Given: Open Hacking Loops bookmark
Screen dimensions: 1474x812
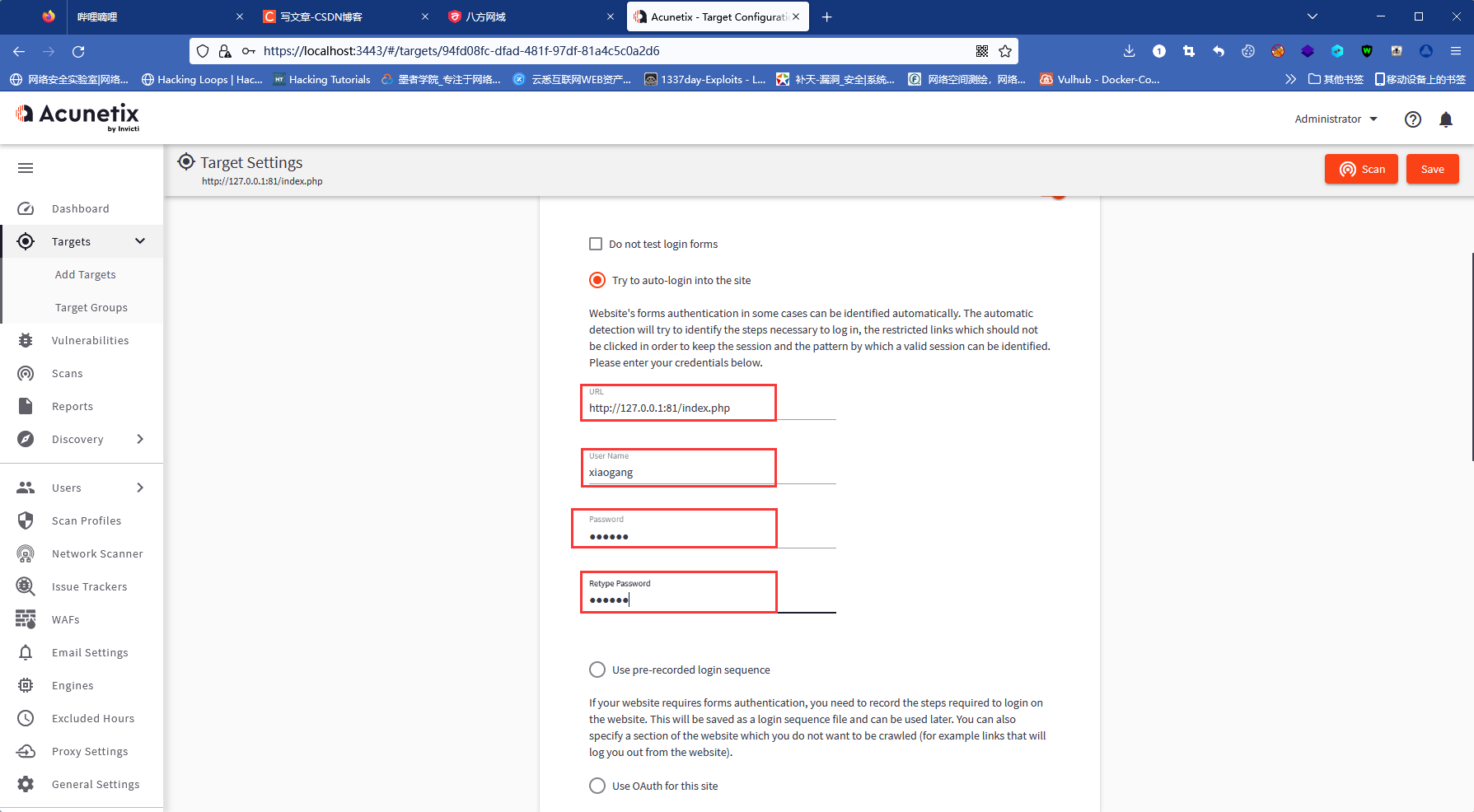Looking at the screenshot, I should (202, 79).
